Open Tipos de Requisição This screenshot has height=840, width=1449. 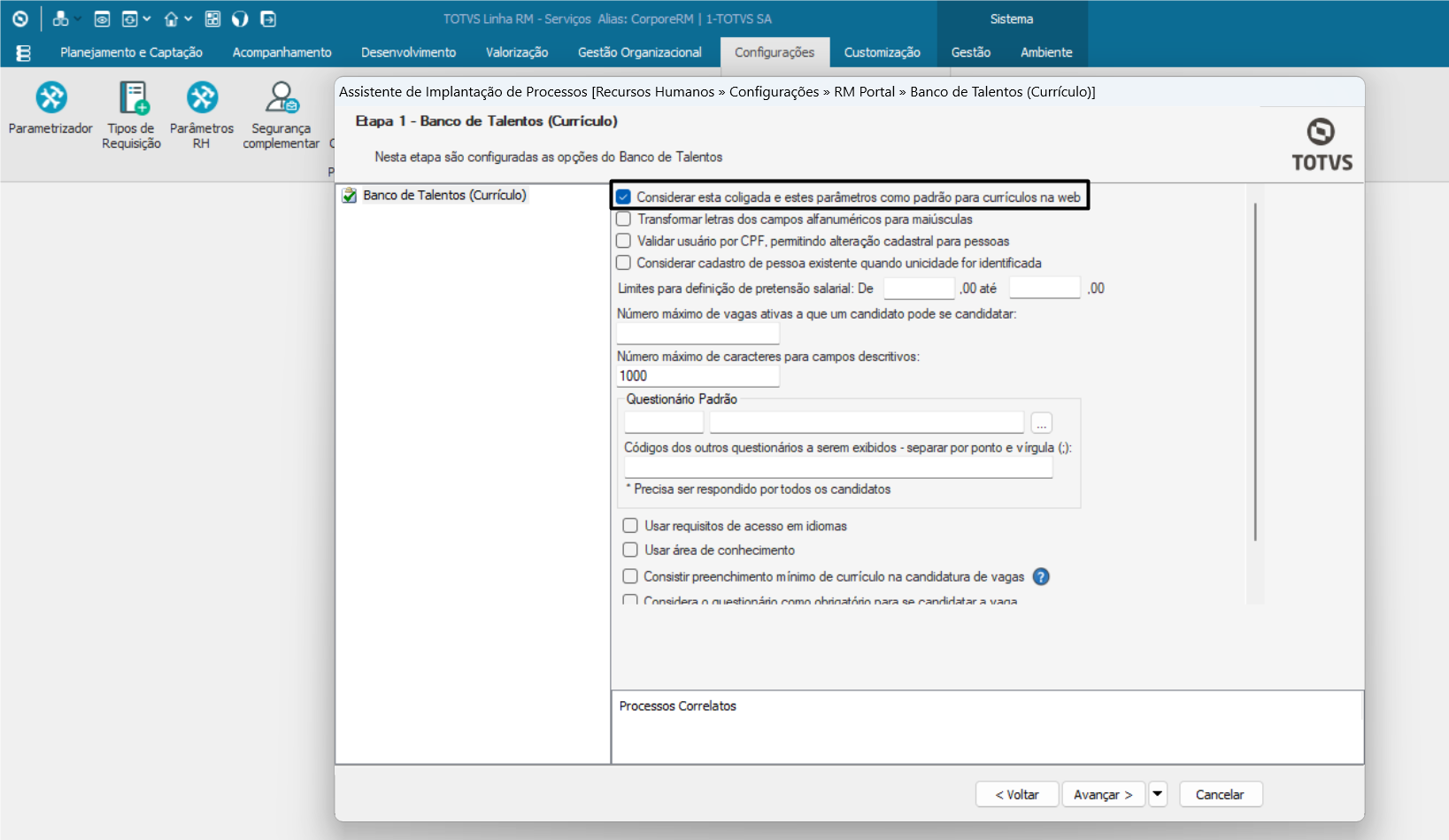tap(132, 116)
